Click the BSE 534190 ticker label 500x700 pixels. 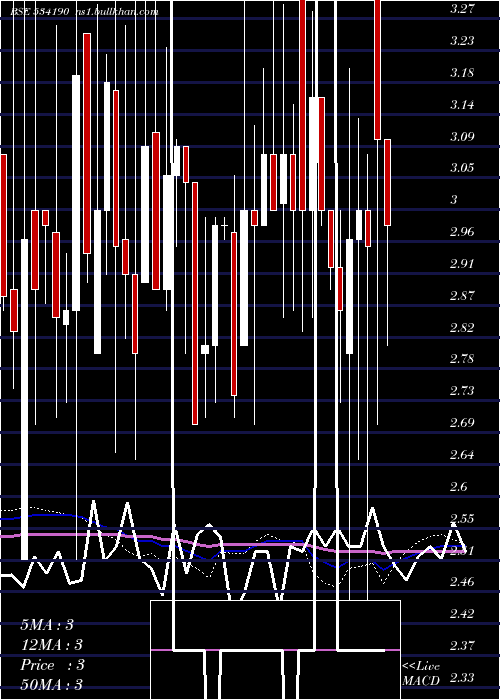40,12
